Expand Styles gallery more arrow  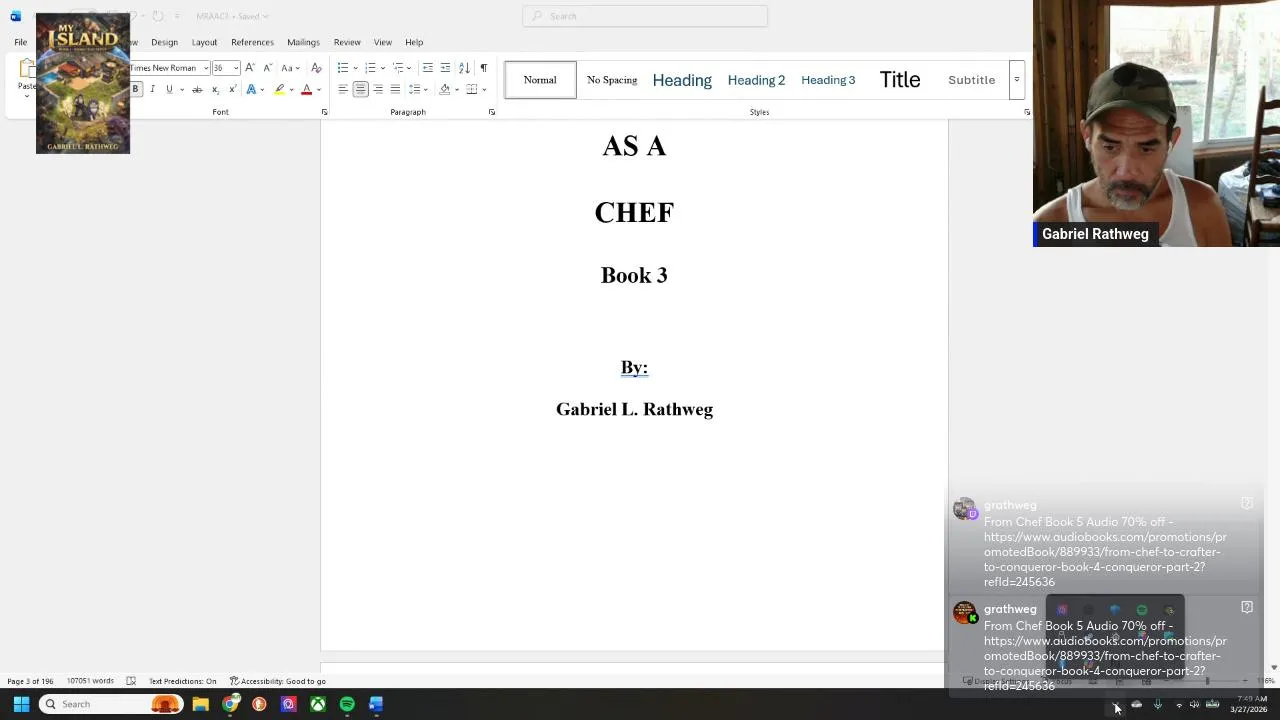coord(1016,80)
